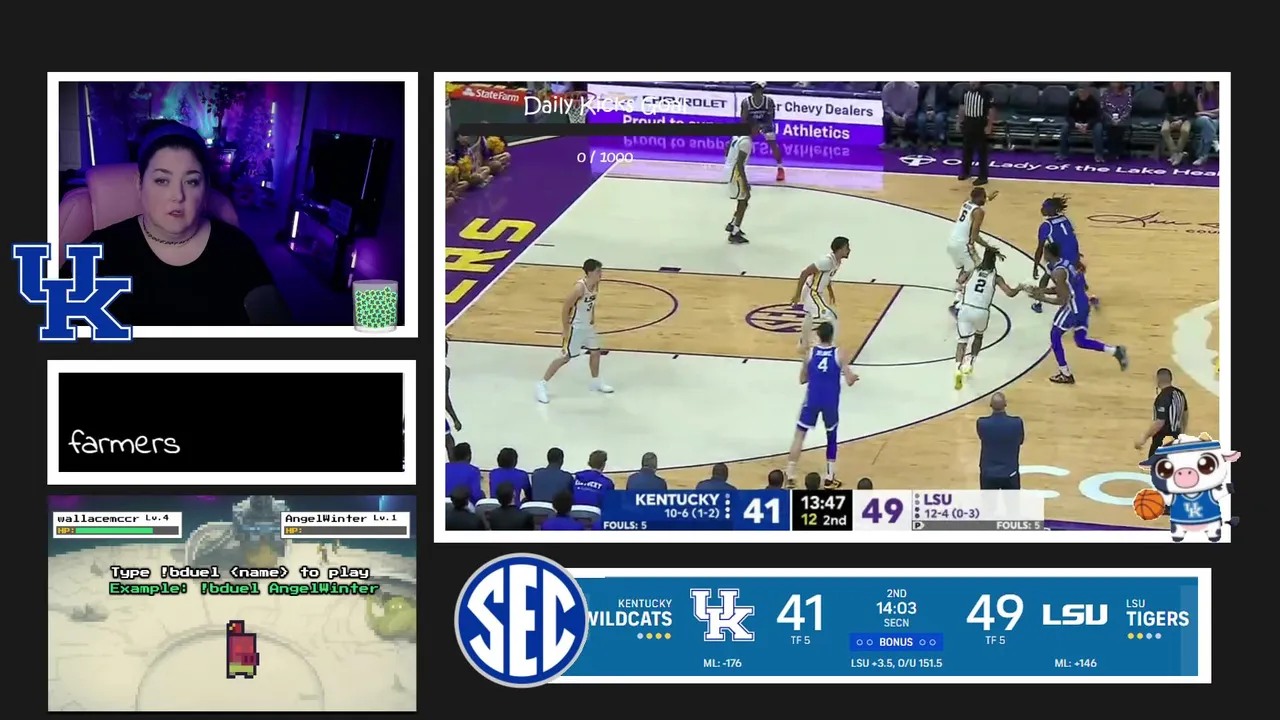Image resolution: width=1280 pixels, height=720 pixels.
Task: Click the large UK logo overlapping the webcam
Action: pyautogui.click(x=72, y=292)
